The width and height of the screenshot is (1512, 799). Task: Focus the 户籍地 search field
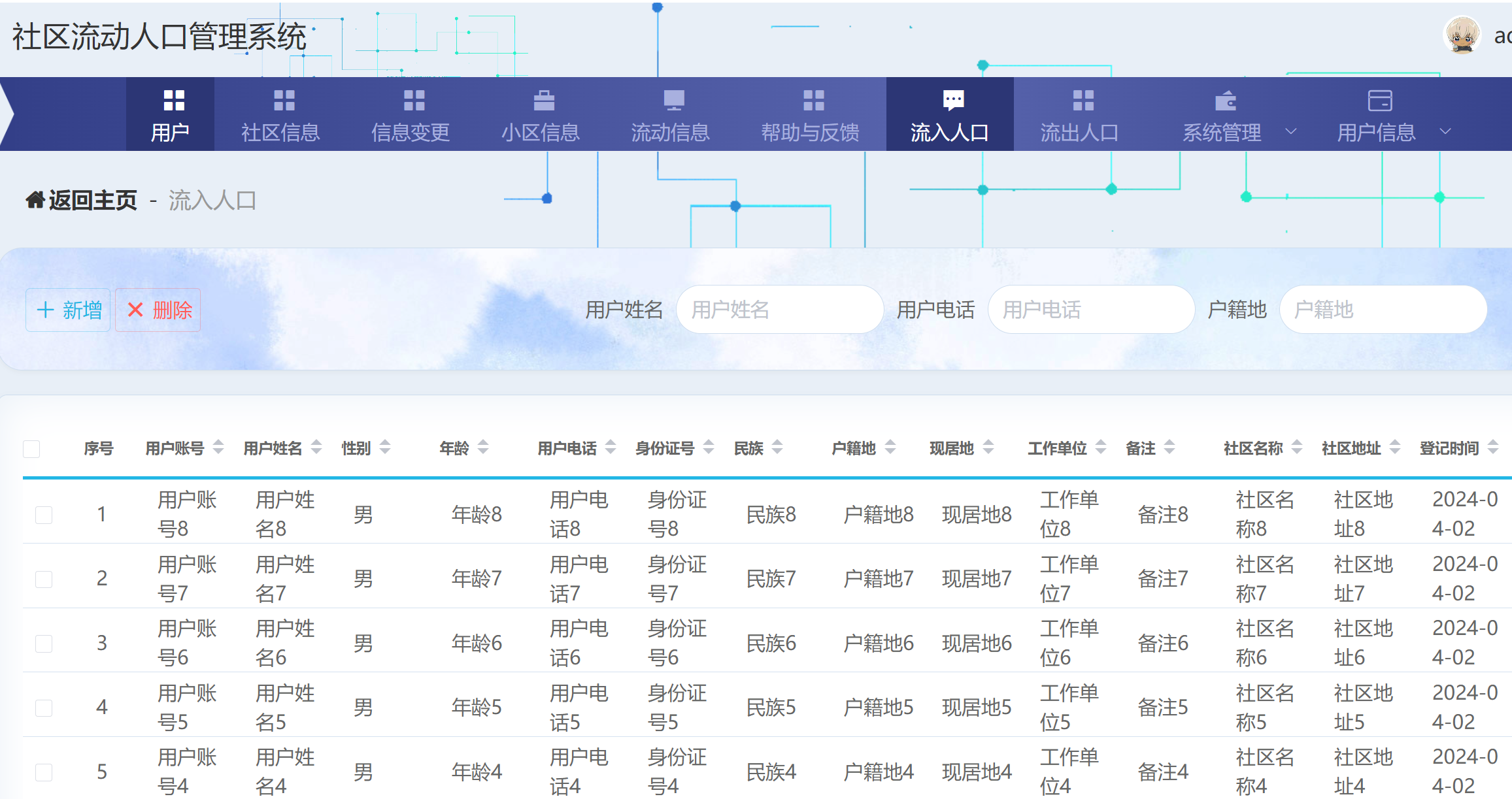point(1383,310)
